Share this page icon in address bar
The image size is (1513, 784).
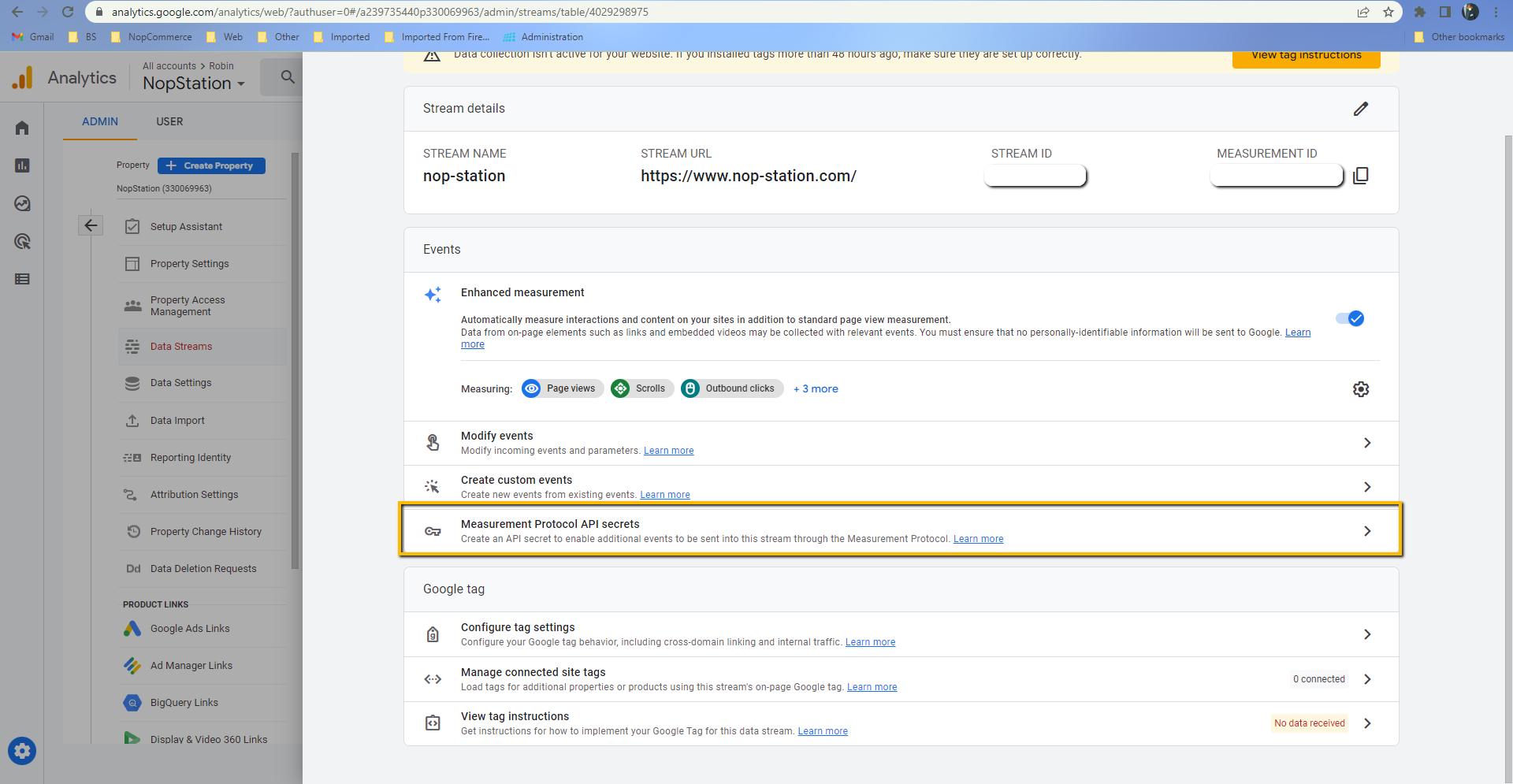(1363, 12)
